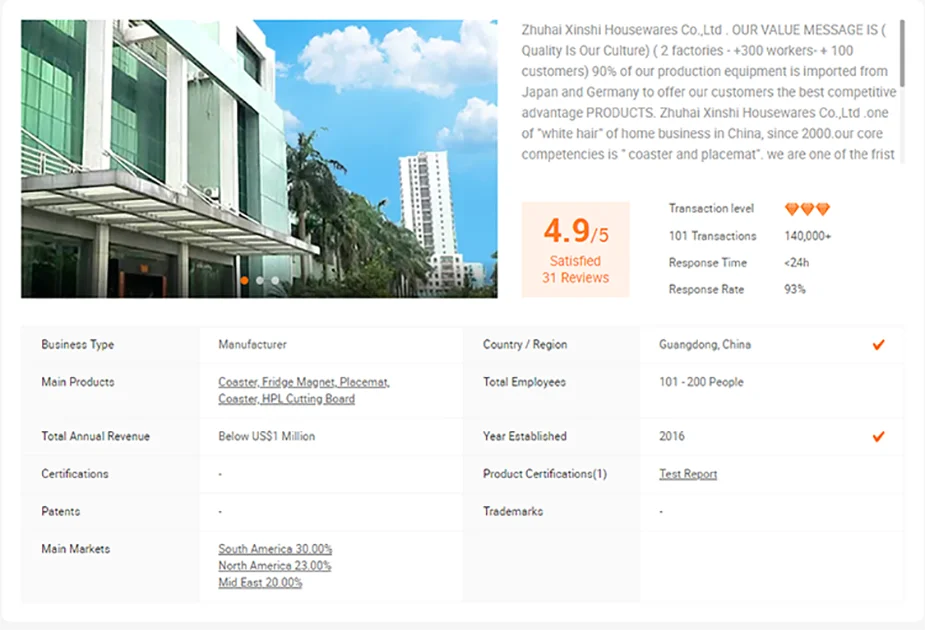The image size is (925, 630).
Task: Click the Year Established label
Action: point(525,437)
